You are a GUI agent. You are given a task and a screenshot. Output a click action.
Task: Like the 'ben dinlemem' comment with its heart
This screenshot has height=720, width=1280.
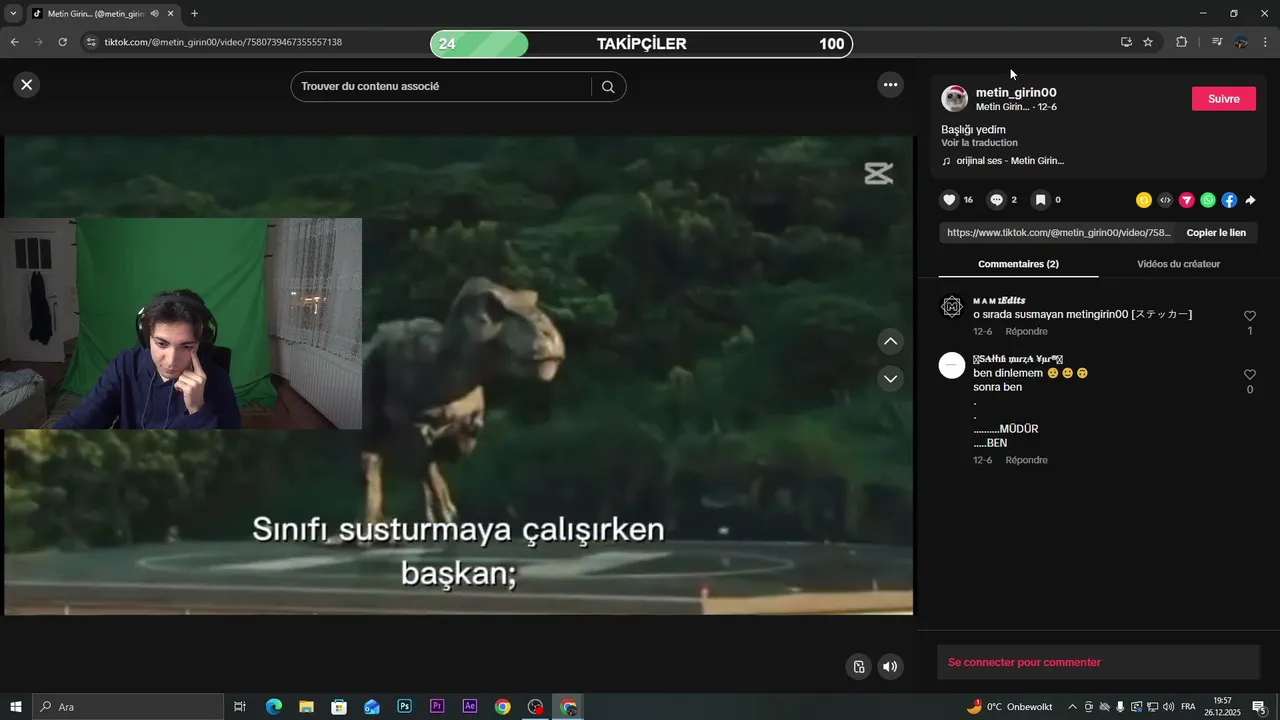click(1249, 375)
